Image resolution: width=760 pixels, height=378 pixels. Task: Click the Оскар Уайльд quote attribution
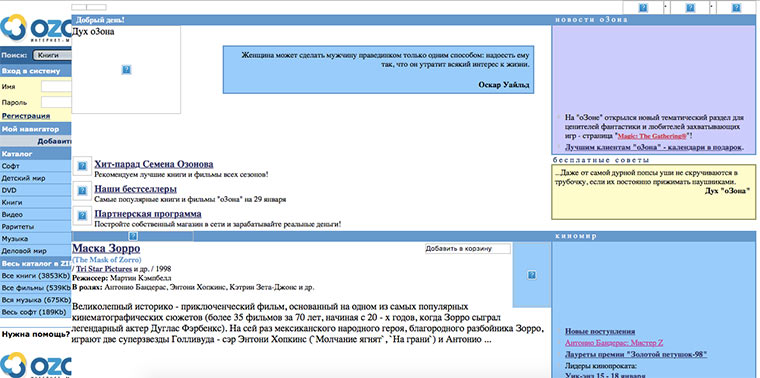(504, 85)
